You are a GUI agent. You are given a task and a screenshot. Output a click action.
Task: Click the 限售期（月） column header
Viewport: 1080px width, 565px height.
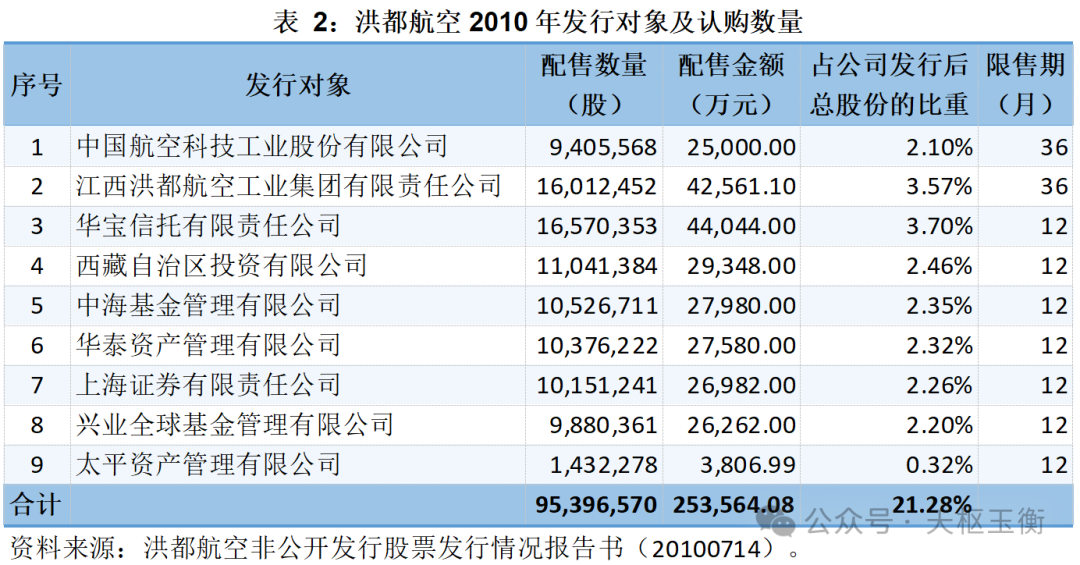(1025, 85)
